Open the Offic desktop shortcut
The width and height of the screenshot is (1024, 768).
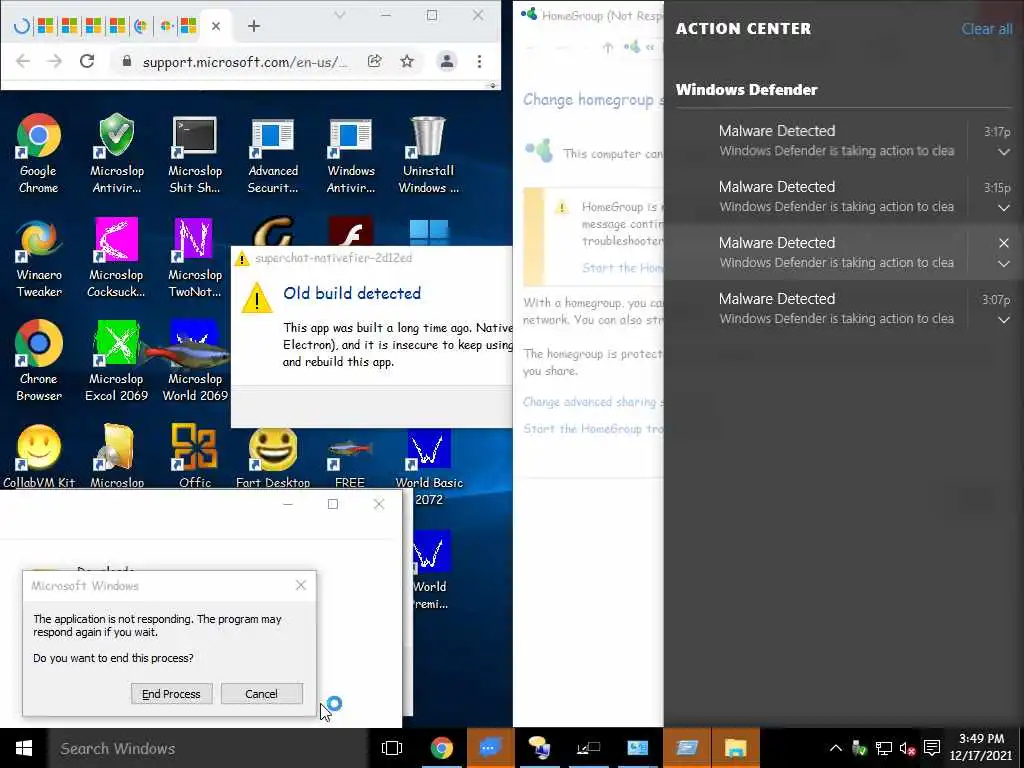[195, 456]
